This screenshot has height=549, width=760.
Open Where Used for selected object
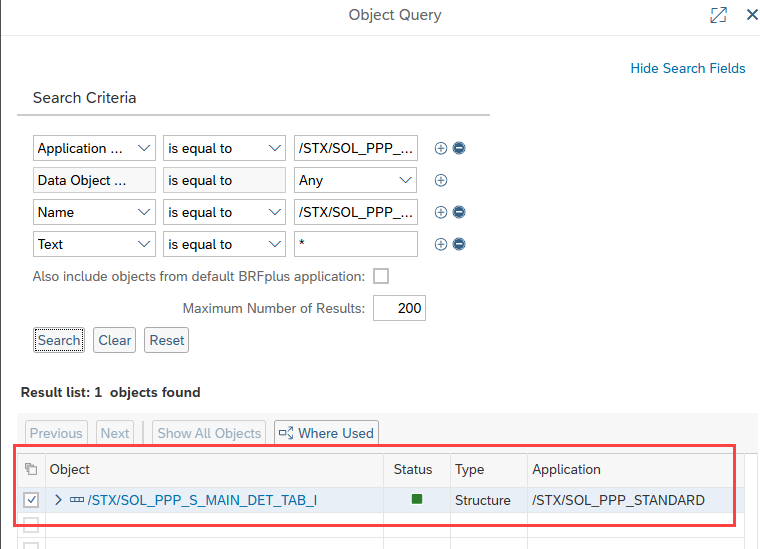pyautogui.click(x=326, y=433)
